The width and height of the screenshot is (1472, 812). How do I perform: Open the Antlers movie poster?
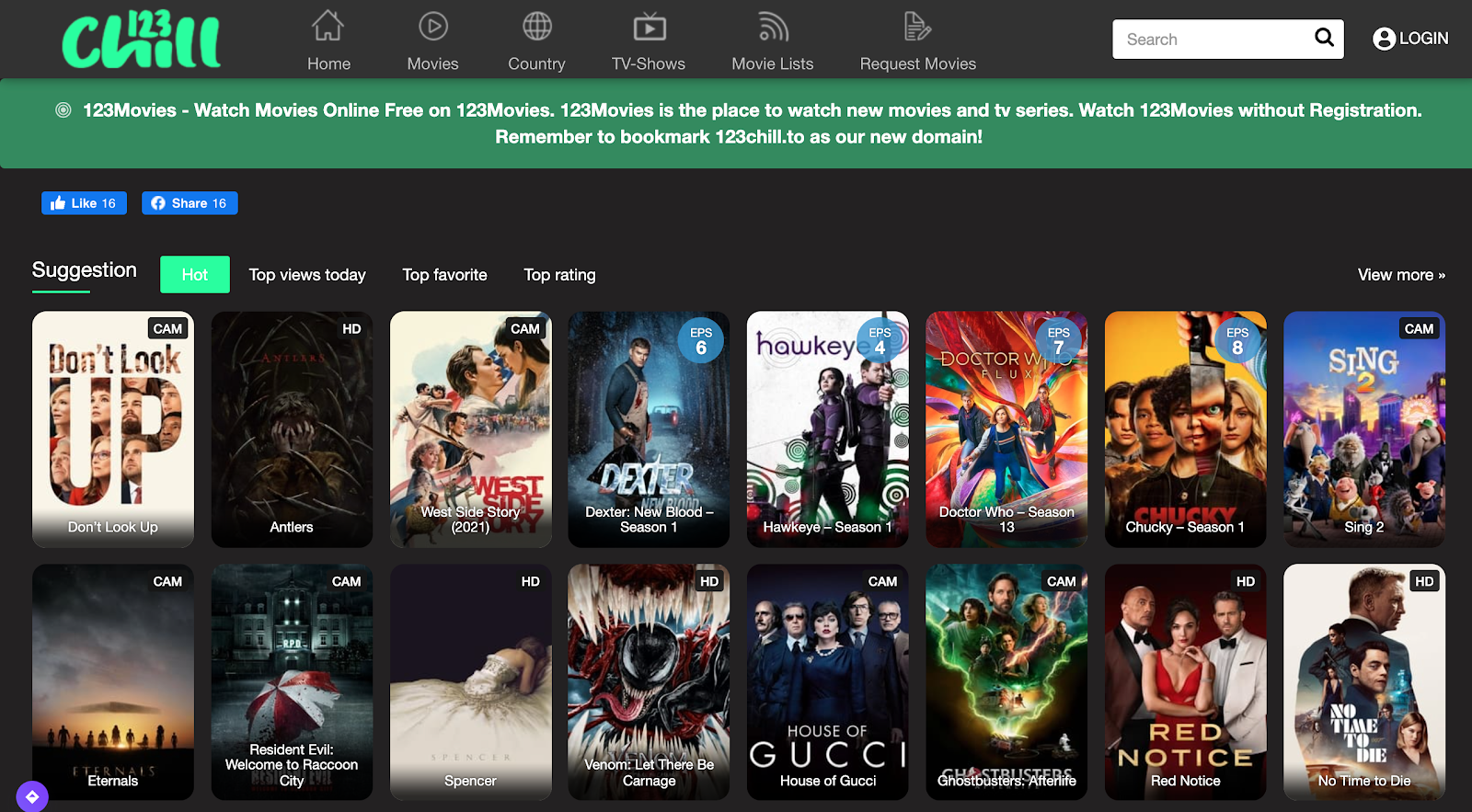[292, 429]
